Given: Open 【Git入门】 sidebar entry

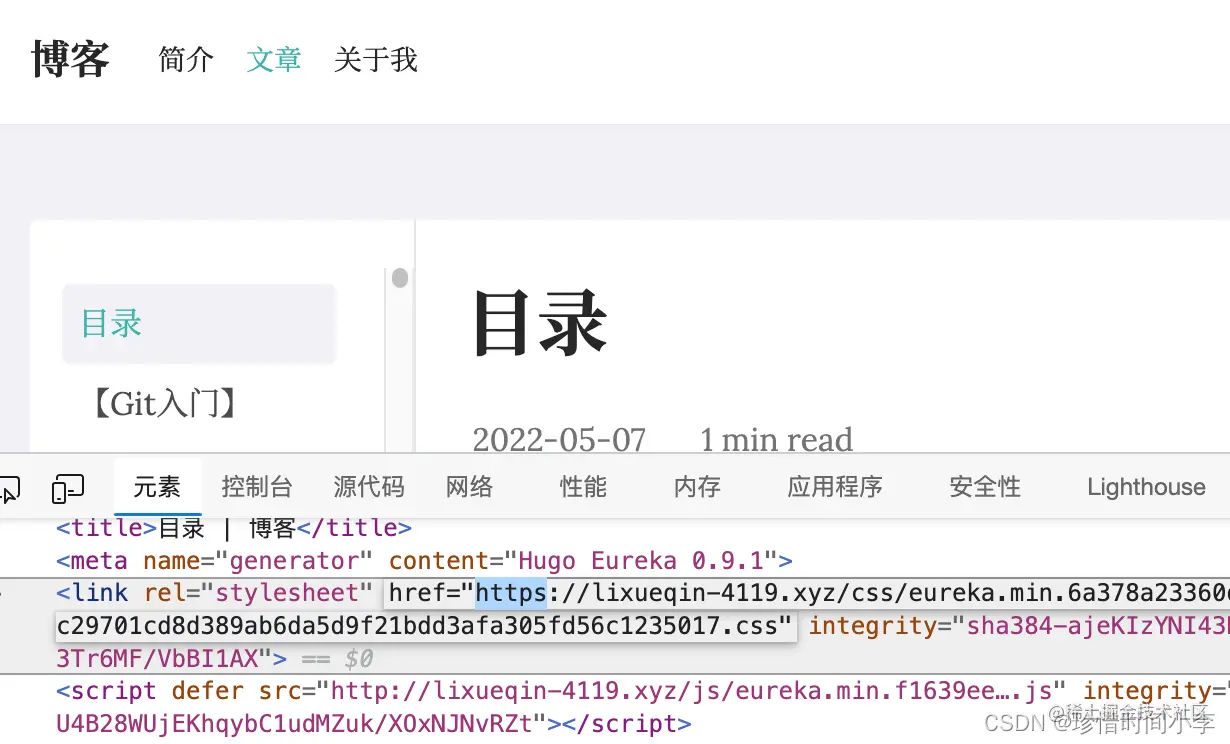Looking at the screenshot, I should point(164,404).
